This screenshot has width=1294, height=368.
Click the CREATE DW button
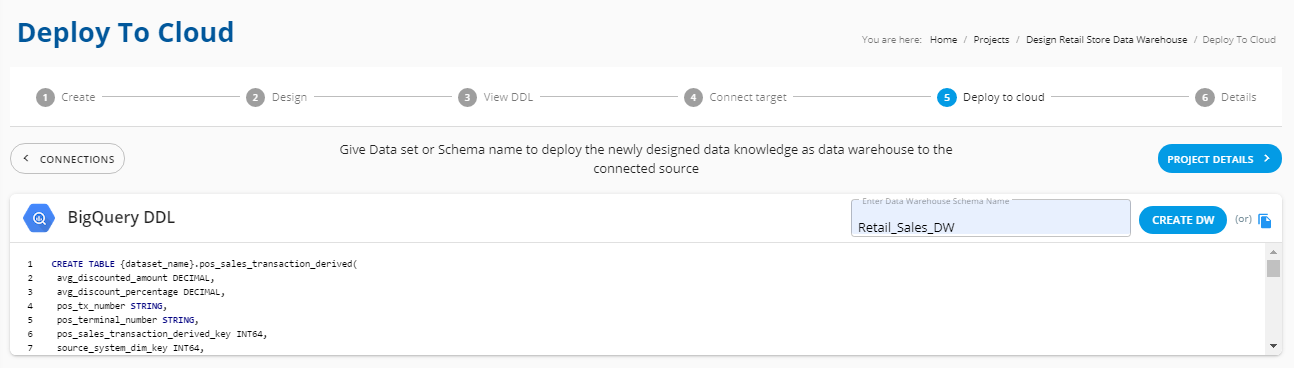[x=1183, y=220]
